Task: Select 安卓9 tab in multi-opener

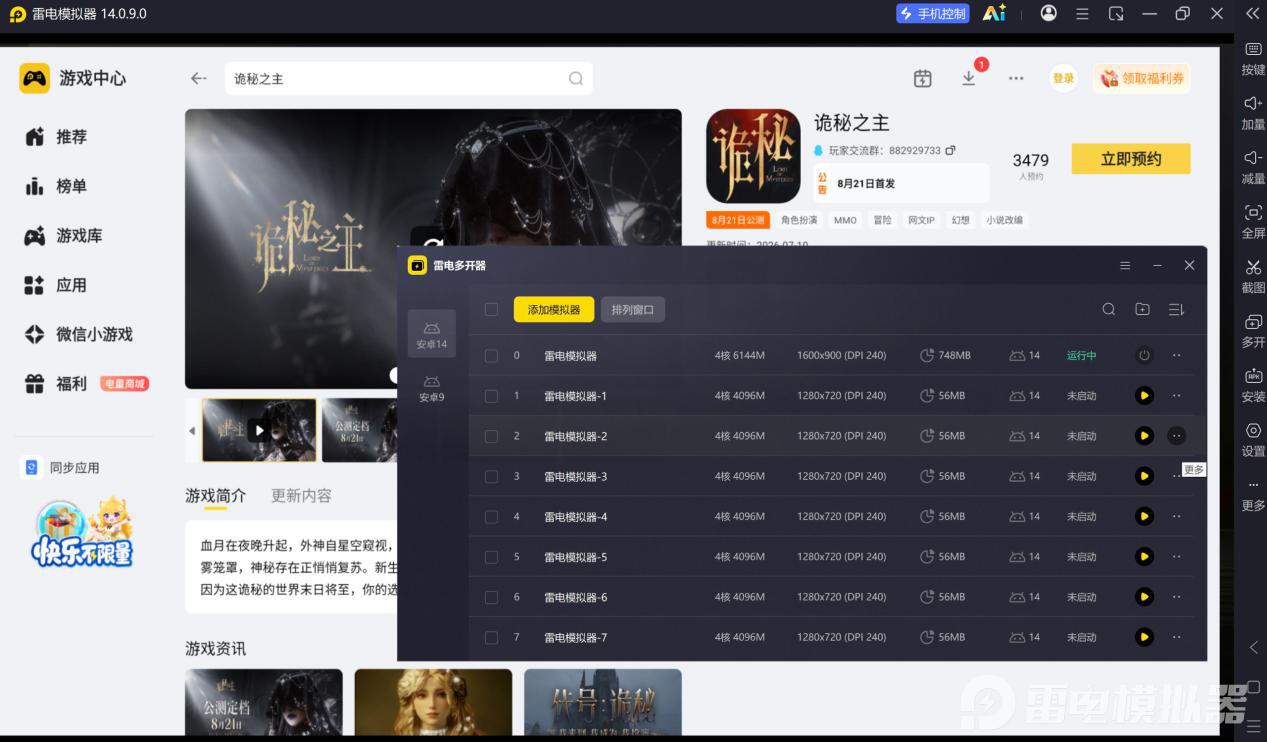Action: point(432,388)
